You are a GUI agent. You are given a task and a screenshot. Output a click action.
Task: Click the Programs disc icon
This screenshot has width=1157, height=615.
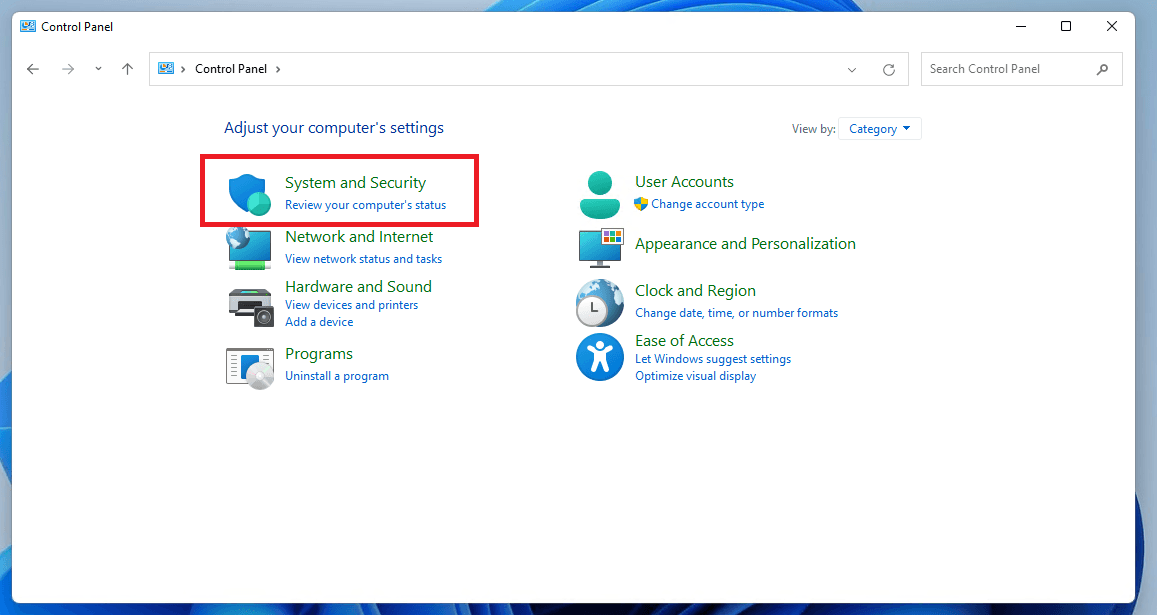[x=250, y=368]
